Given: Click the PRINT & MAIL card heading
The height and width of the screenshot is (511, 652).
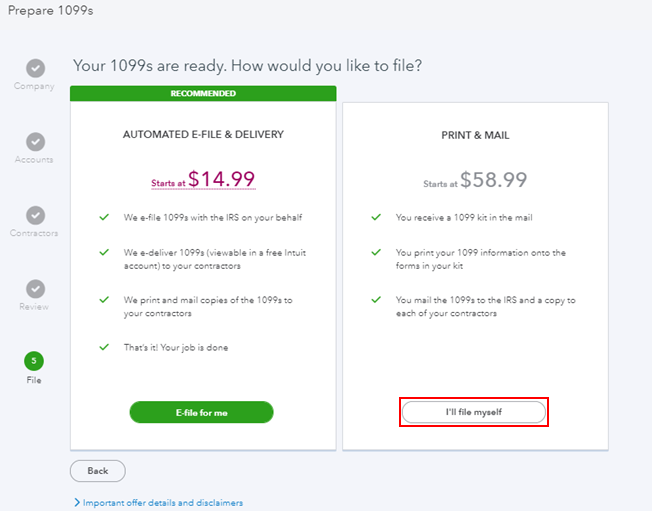Looking at the screenshot, I should (x=475, y=135).
